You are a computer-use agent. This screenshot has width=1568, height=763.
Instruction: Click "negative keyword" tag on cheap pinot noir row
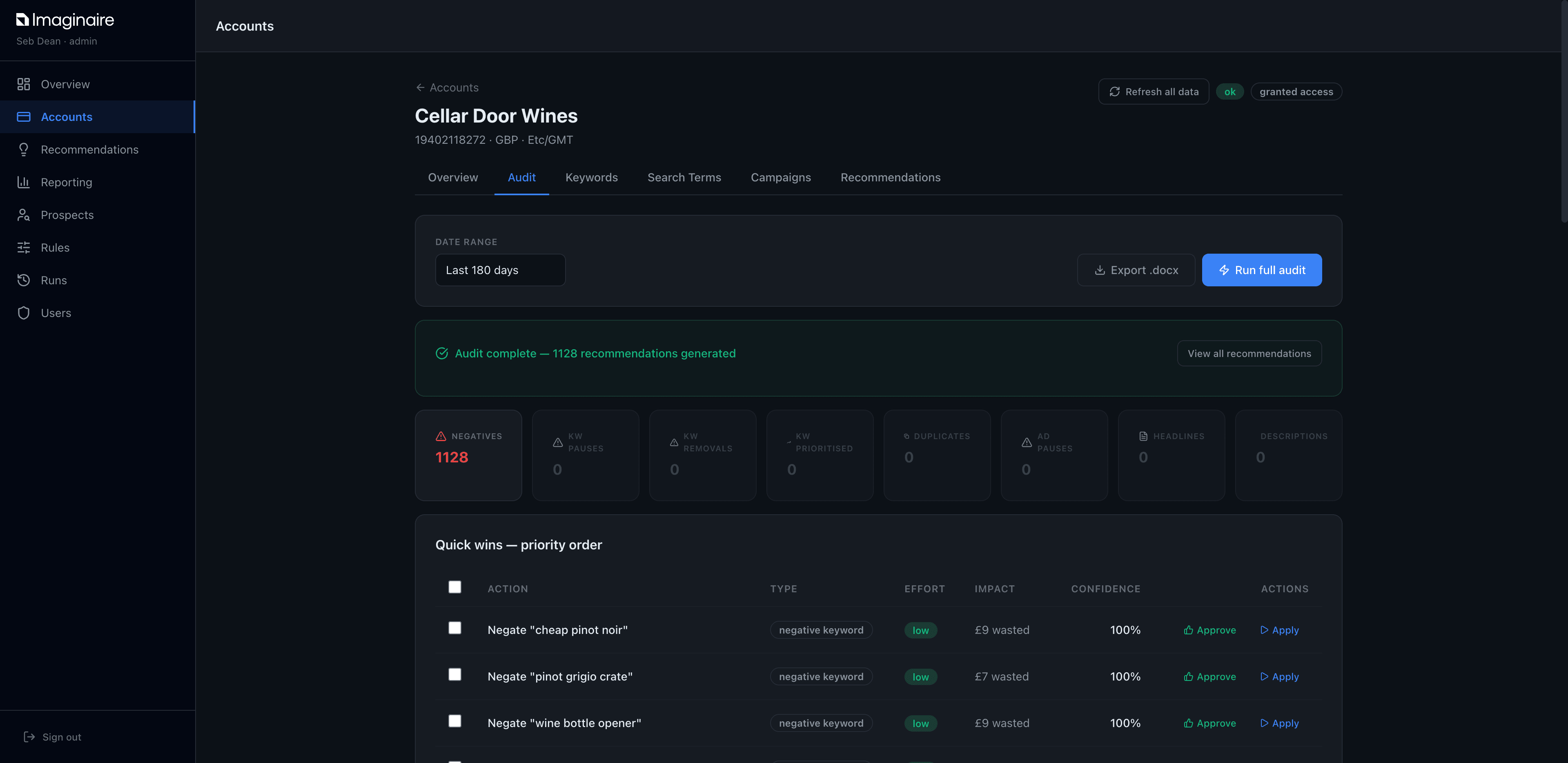click(x=821, y=630)
